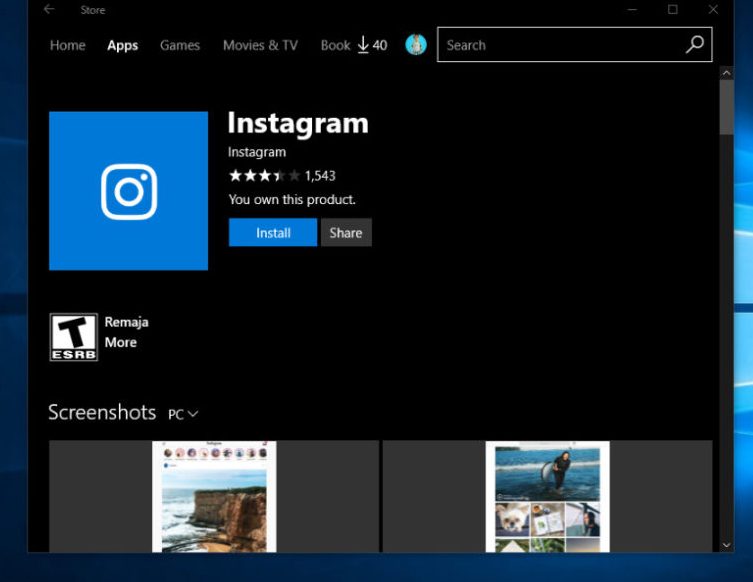Open the surfer photo grid screenshot
This screenshot has width=753, height=582.
point(547,497)
